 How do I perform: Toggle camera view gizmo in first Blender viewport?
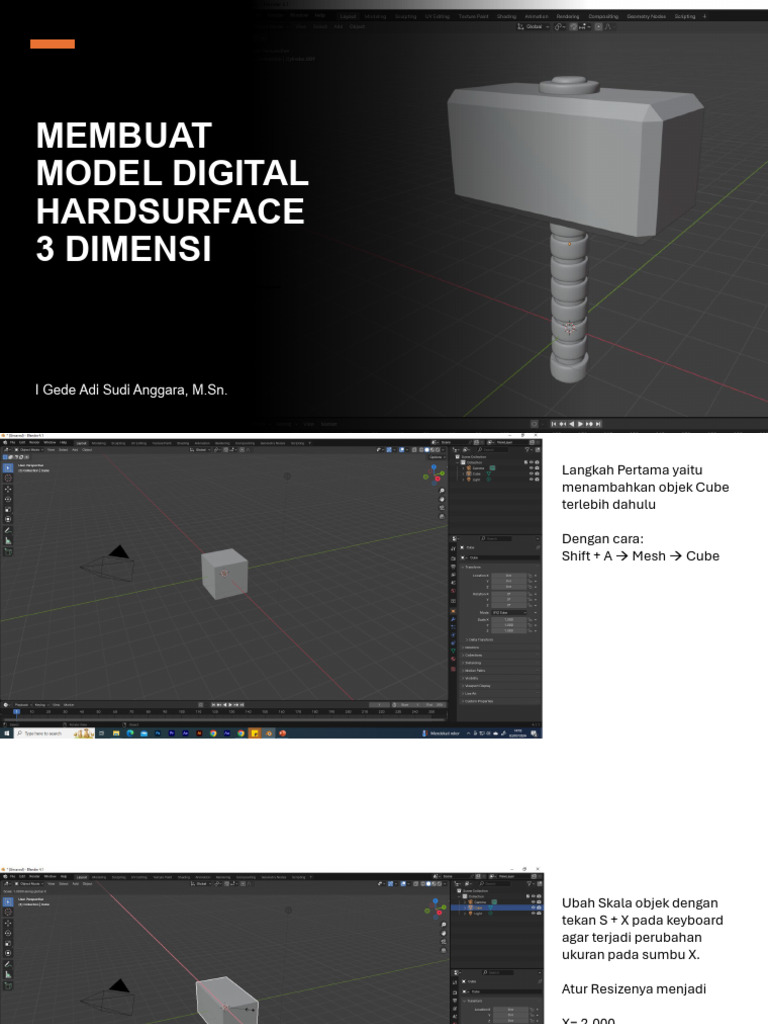442,507
